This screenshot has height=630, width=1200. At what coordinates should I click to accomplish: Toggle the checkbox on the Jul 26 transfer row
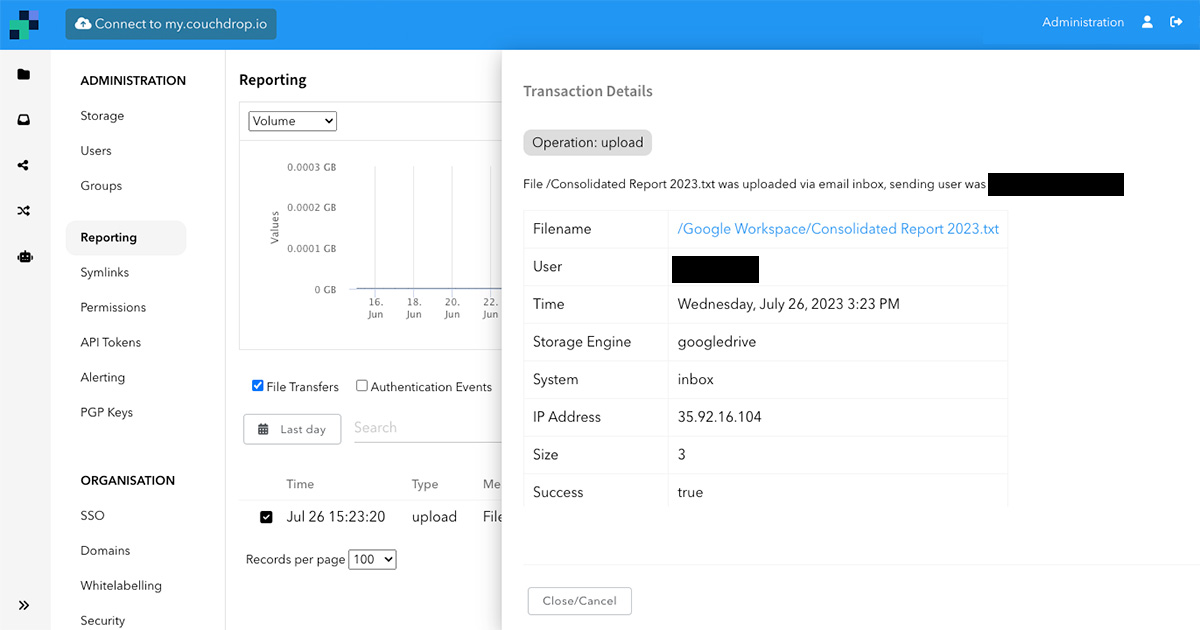click(265, 516)
